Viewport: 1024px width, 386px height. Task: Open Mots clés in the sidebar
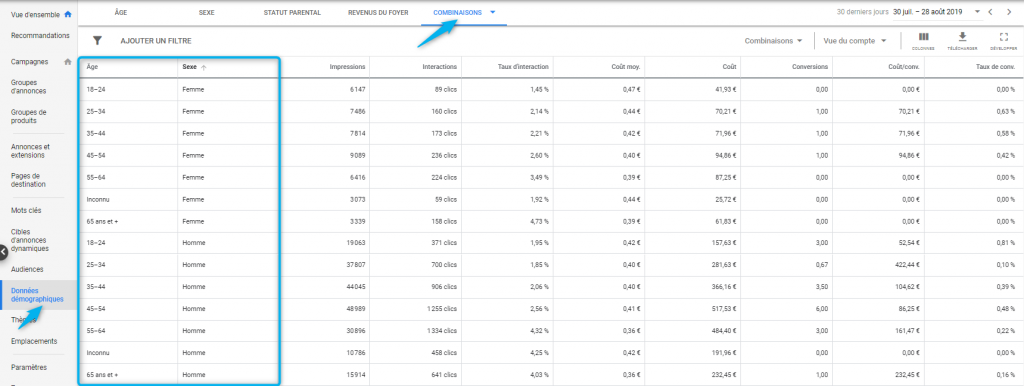[x=26, y=210]
